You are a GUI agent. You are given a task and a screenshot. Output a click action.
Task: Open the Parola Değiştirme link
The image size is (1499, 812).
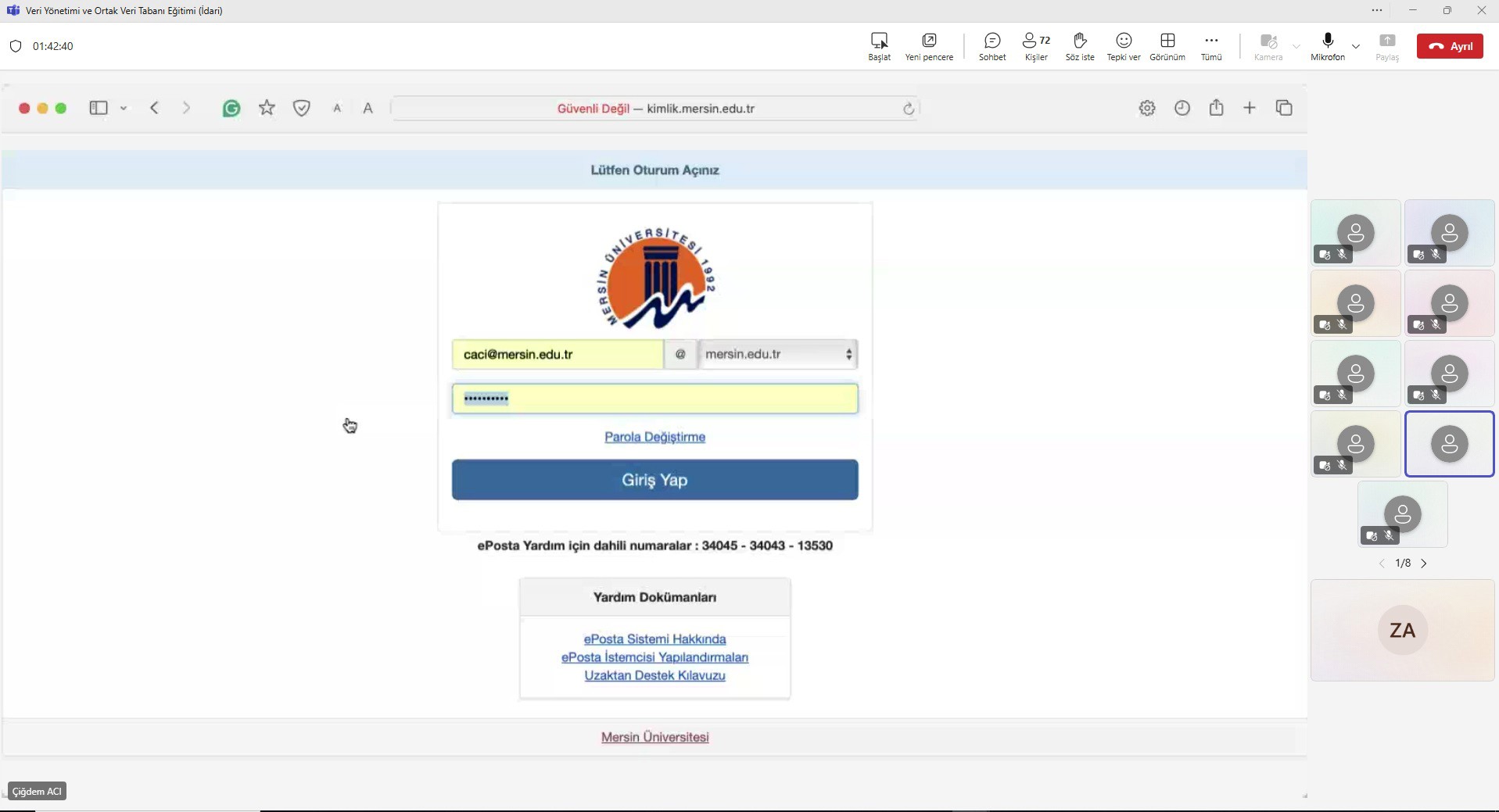tap(654, 437)
